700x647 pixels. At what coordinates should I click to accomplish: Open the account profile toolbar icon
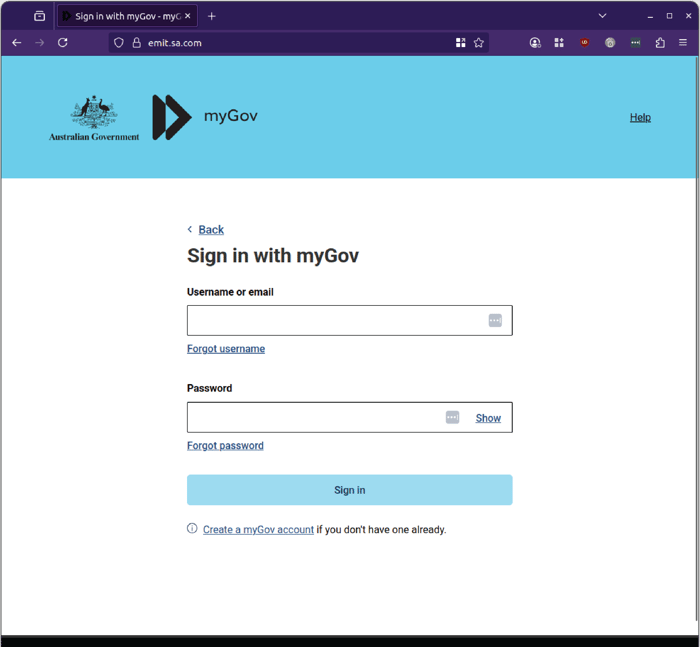click(535, 43)
